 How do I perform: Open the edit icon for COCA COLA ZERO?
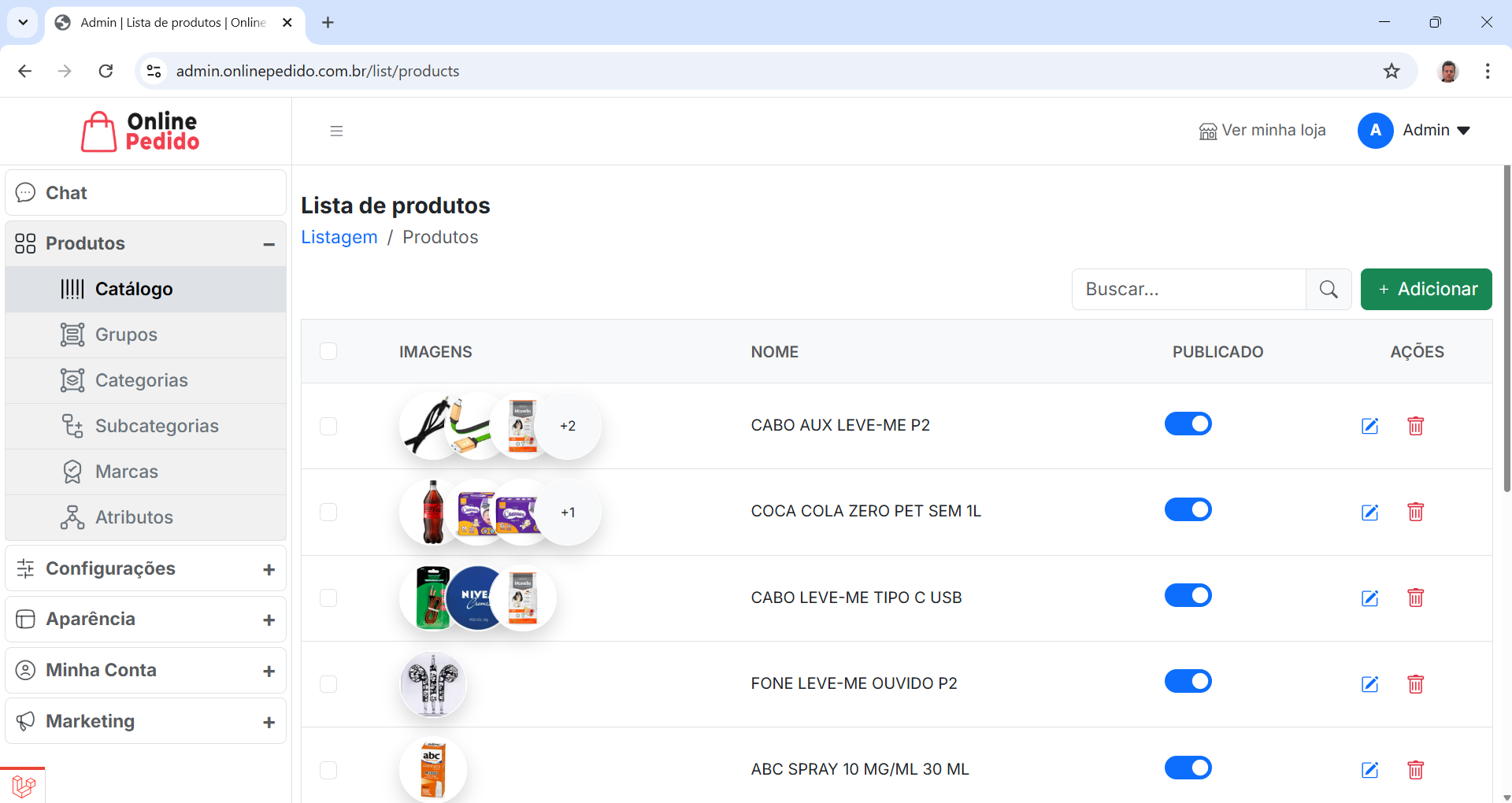point(1369,512)
